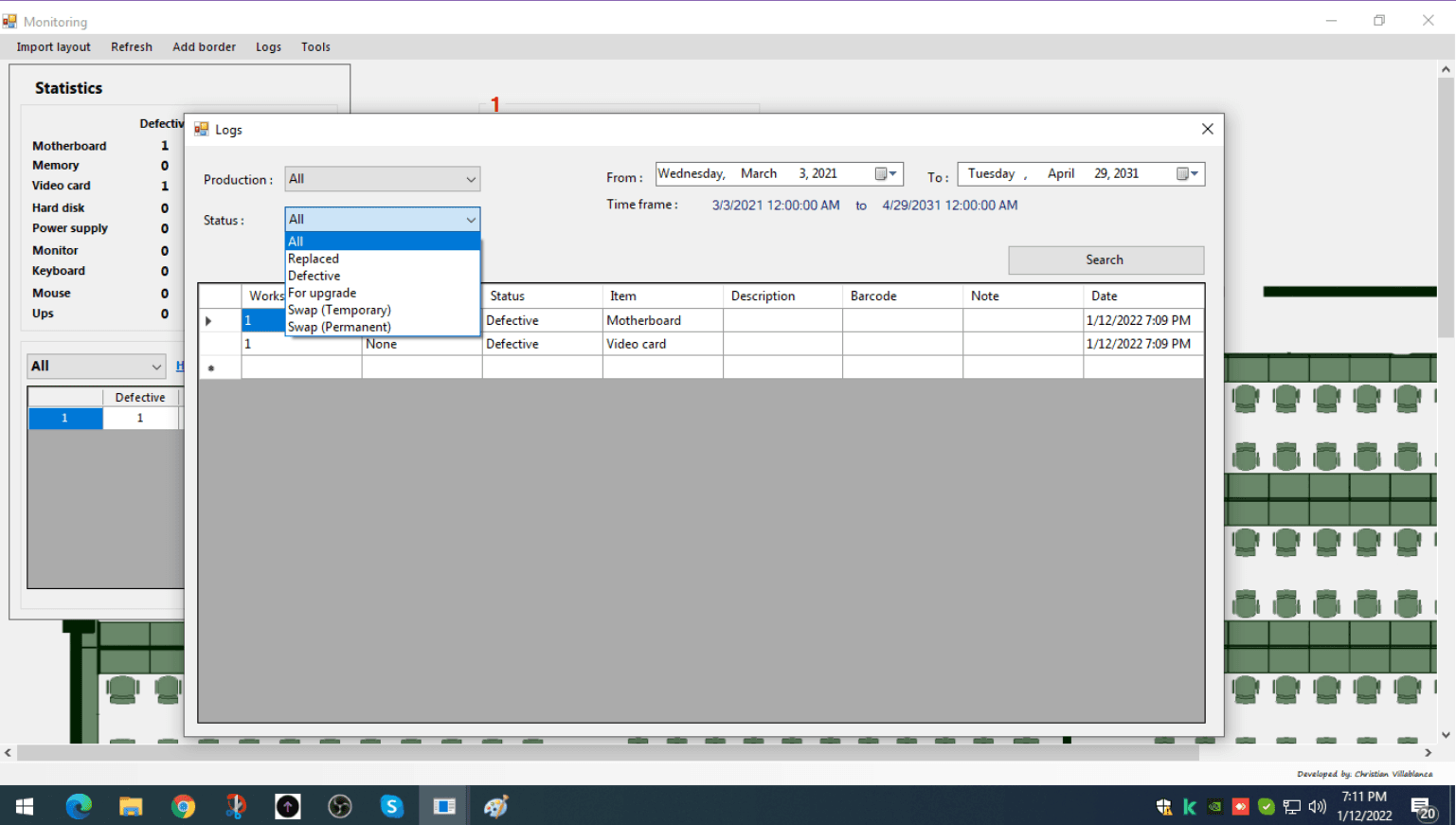The image size is (1456, 825).
Task: Click the volume icon in the system tray
Action: (1316, 806)
